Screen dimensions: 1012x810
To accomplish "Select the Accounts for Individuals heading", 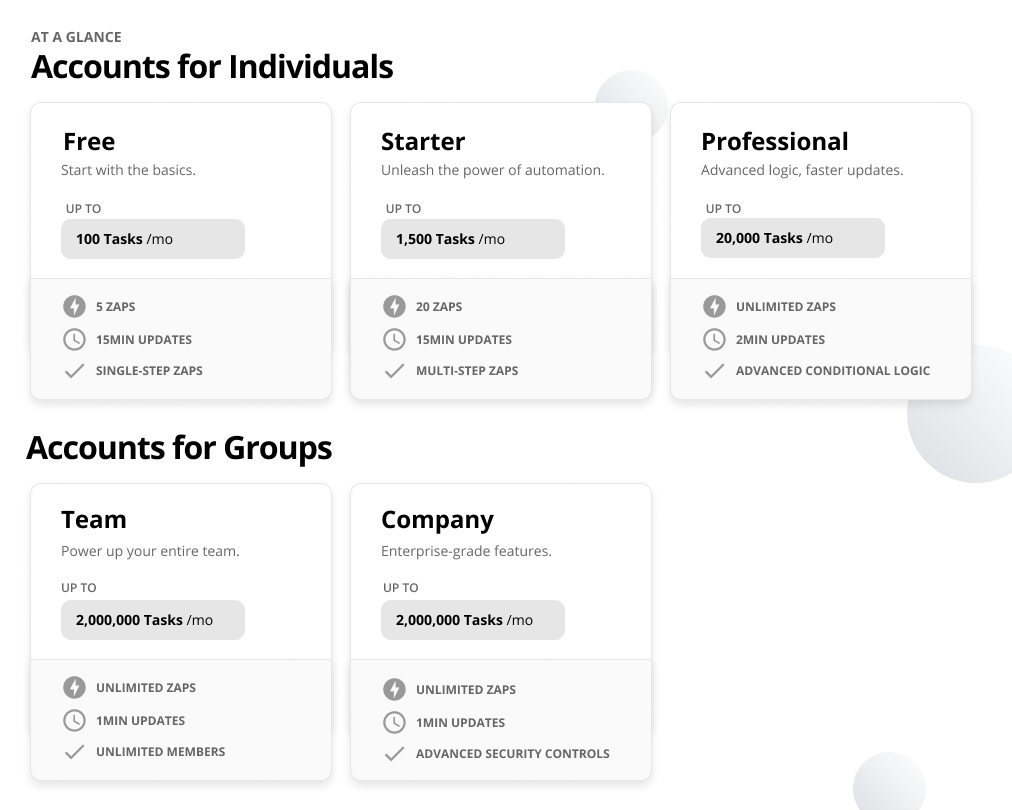I will (x=212, y=67).
